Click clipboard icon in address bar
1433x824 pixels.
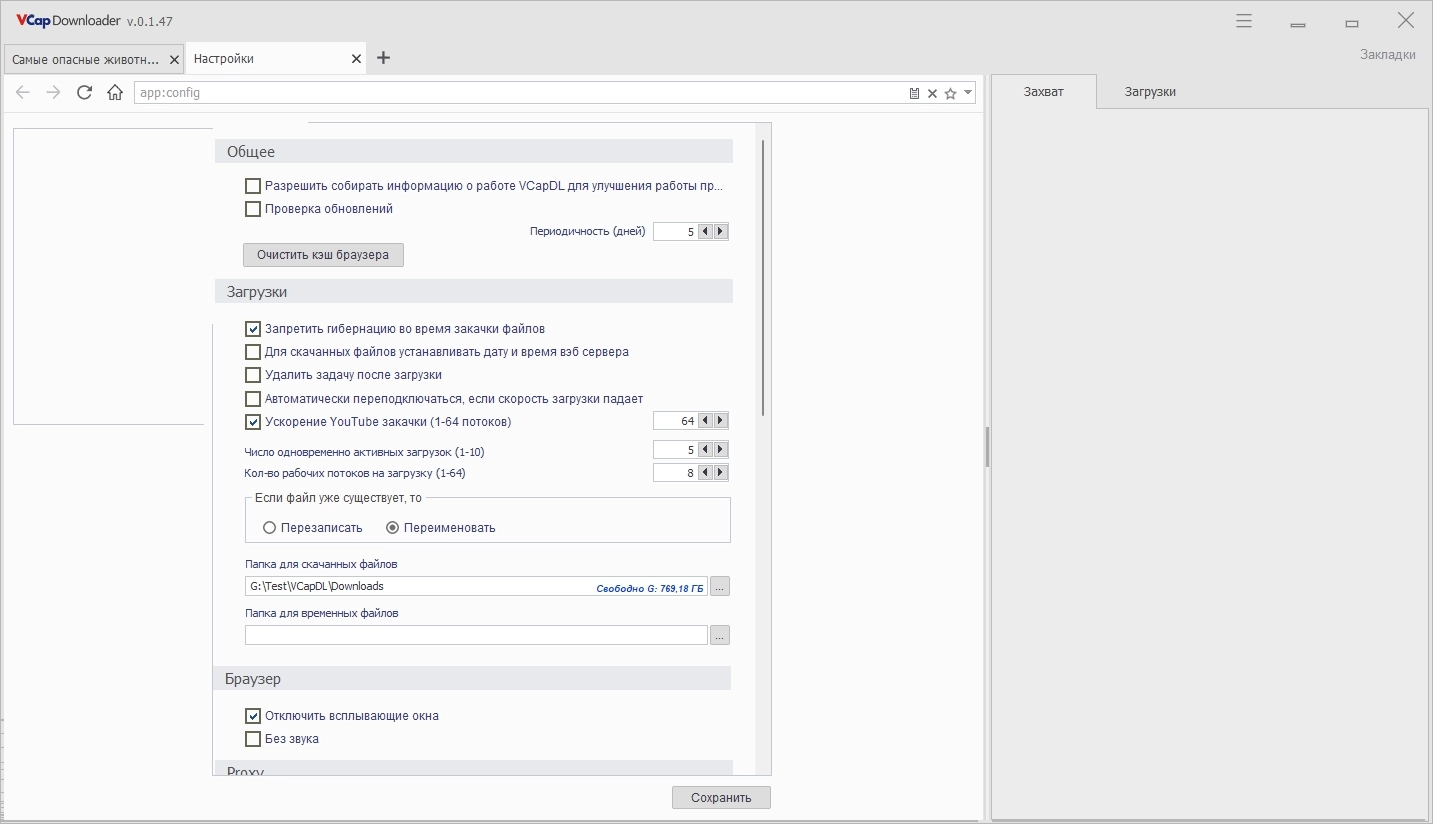914,93
